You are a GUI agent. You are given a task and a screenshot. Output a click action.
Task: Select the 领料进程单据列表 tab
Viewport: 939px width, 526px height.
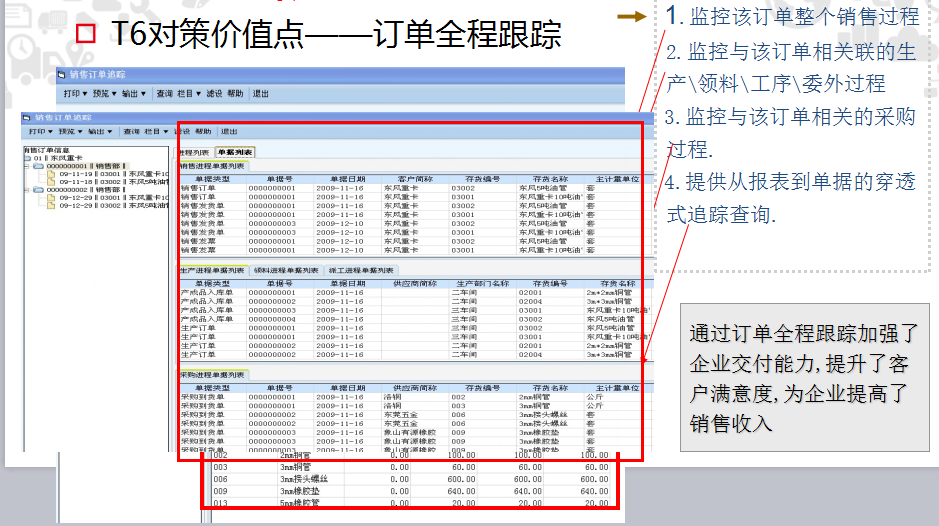tap(286, 271)
